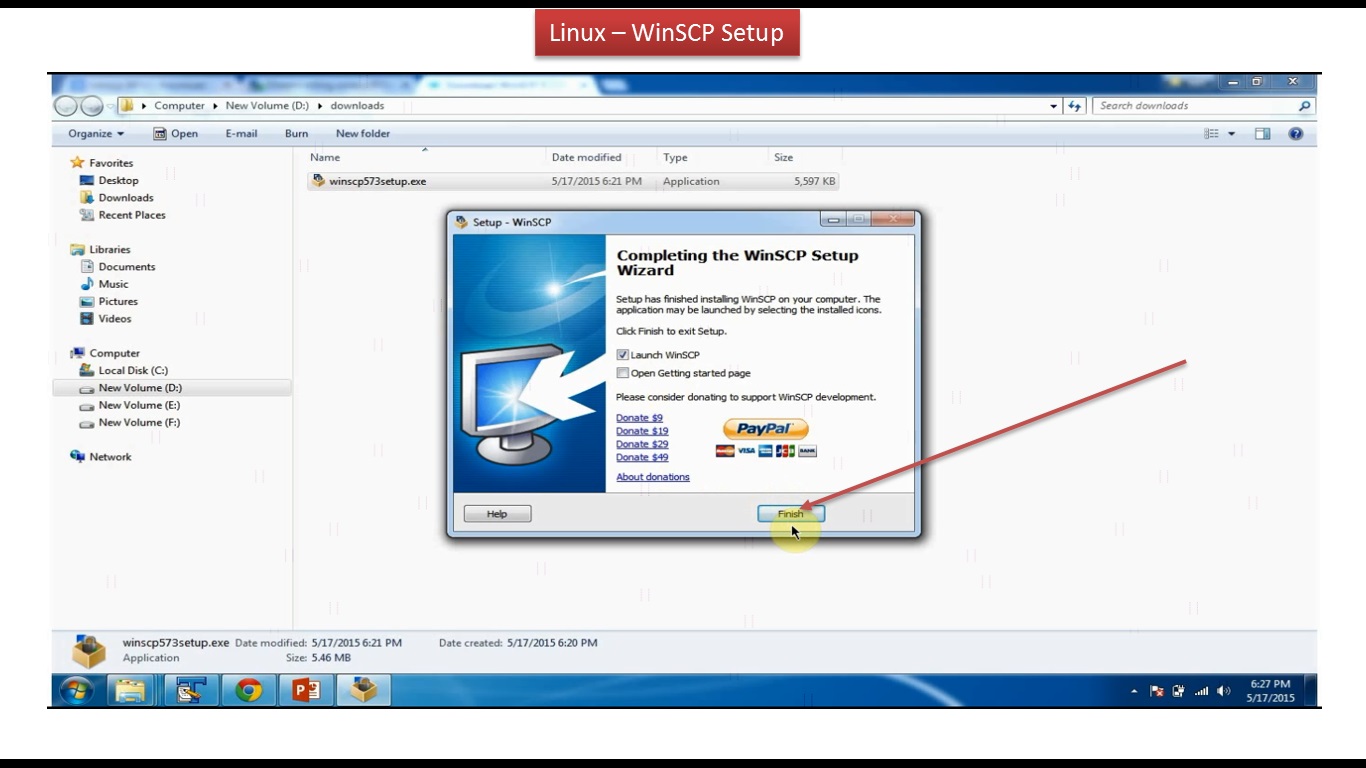Click E-mail in Explorer toolbar
Viewport: 1366px width, 768px height.
tap(241, 133)
